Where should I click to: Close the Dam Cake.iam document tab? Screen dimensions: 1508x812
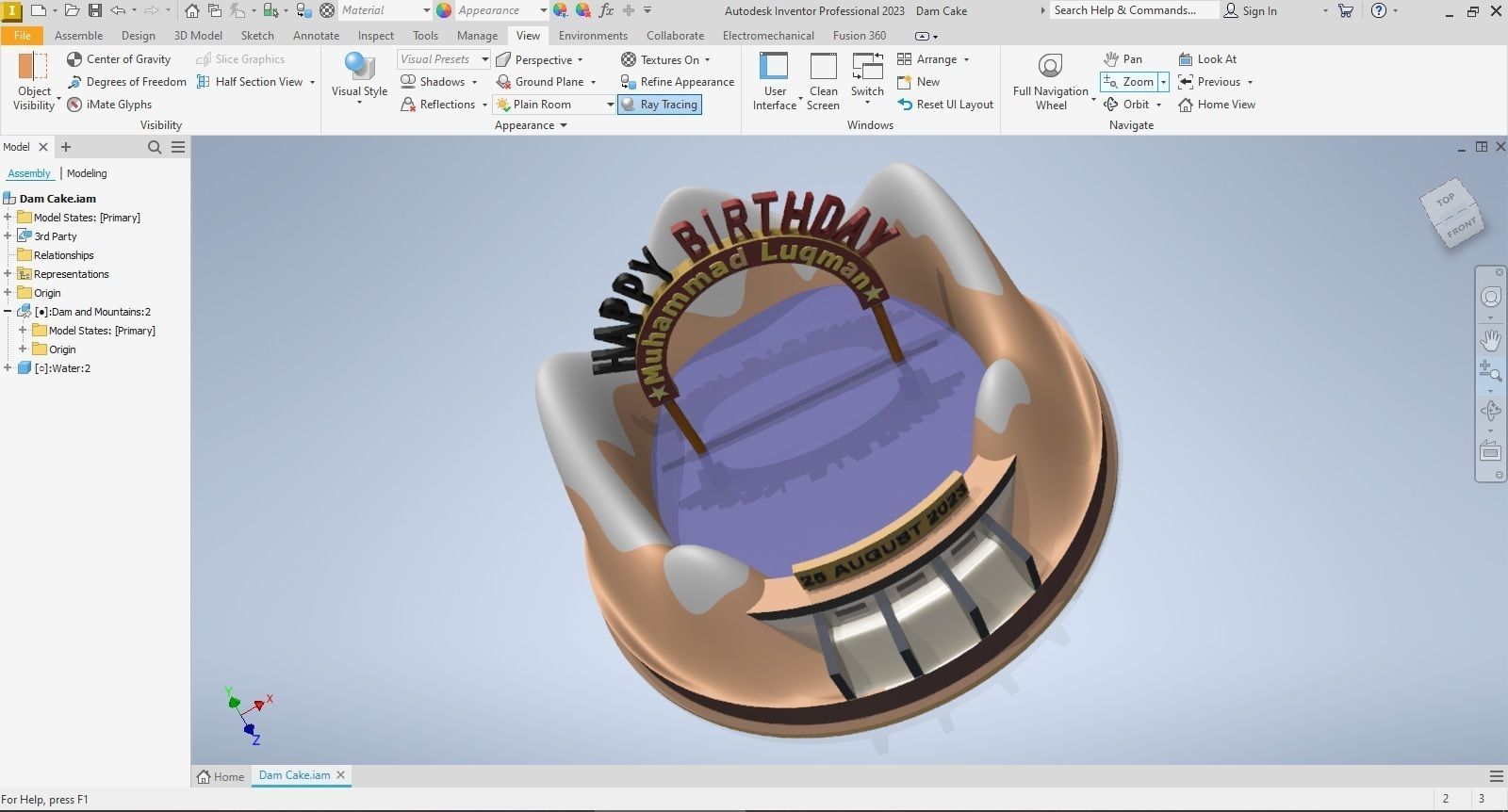(x=341, y=775)
